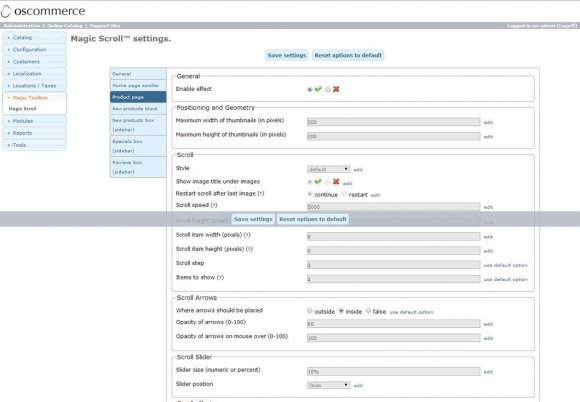Viewport: 580px width, 402px height.
Task: Click the oscommerce logo
Action: click(x=43, y=11)
